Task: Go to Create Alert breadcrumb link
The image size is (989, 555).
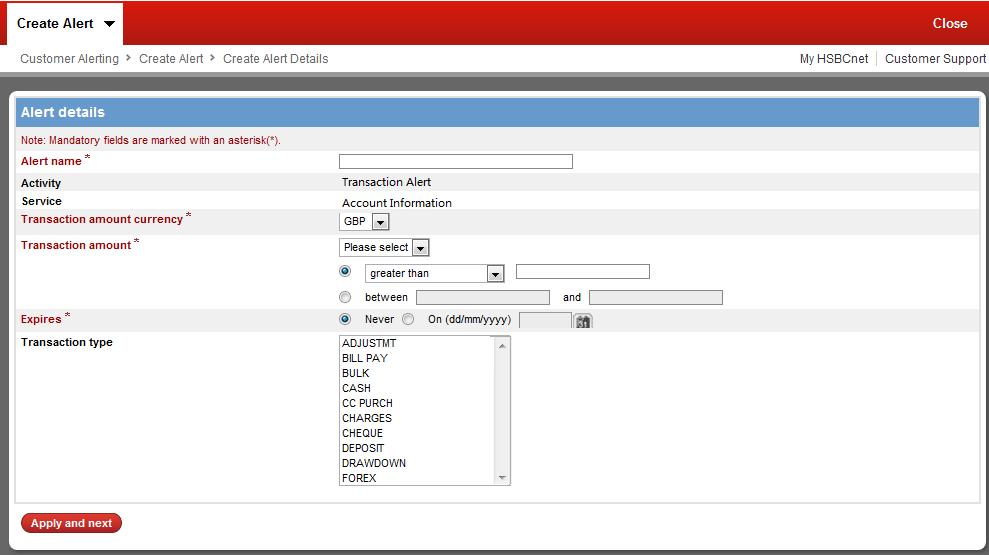Action: (171, 59)
